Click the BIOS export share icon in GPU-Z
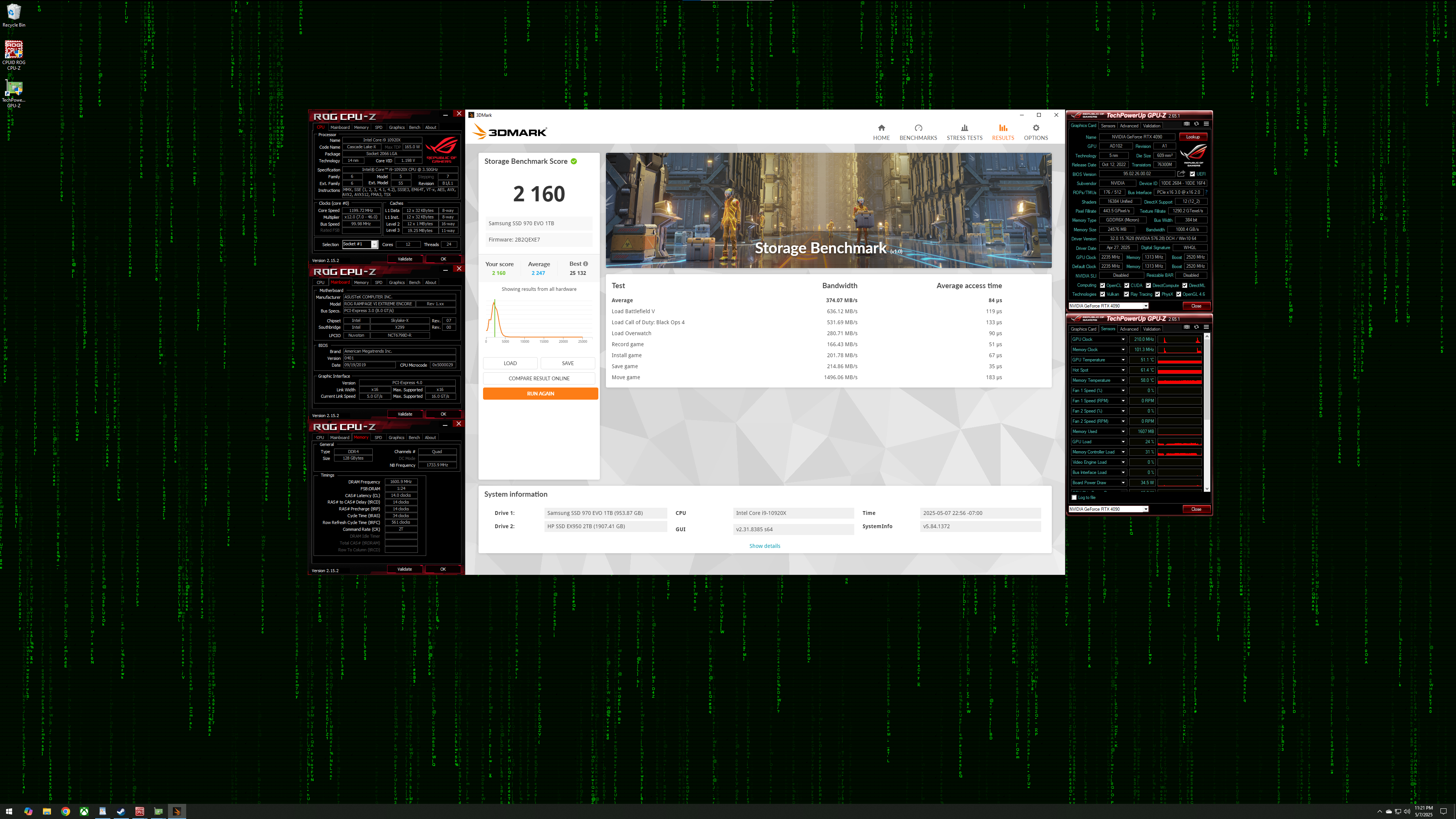The width and height of the screenshot is (1456, 819). pyautogui.click(x=1181, y=174)
